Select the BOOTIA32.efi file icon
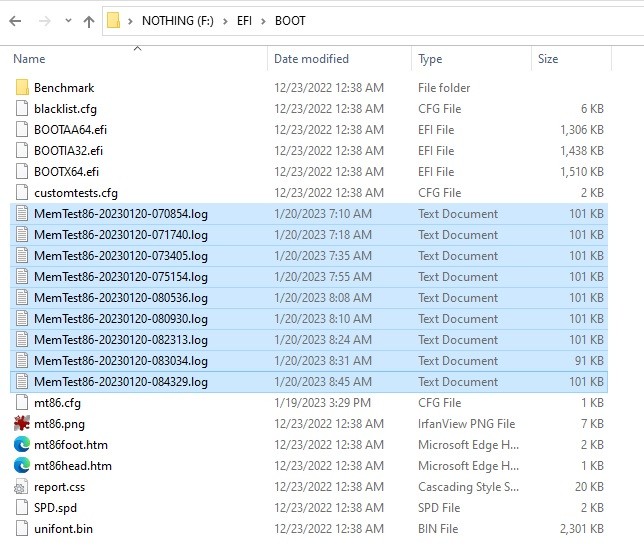Image resolution: width=644 pixels, height=553 pixels. [x=22, y=150]
